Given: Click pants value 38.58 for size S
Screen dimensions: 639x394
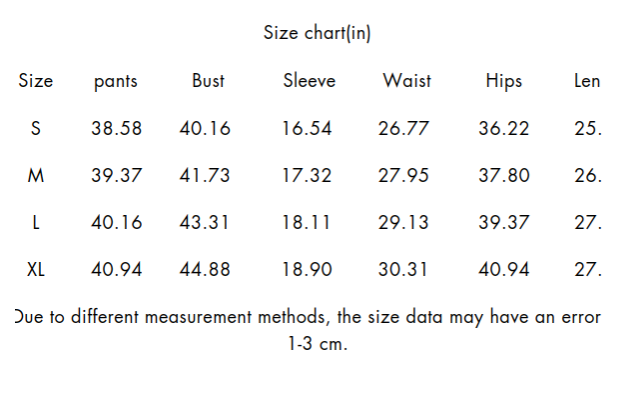Looking at the screenshot, I should [x=117, y=128].
